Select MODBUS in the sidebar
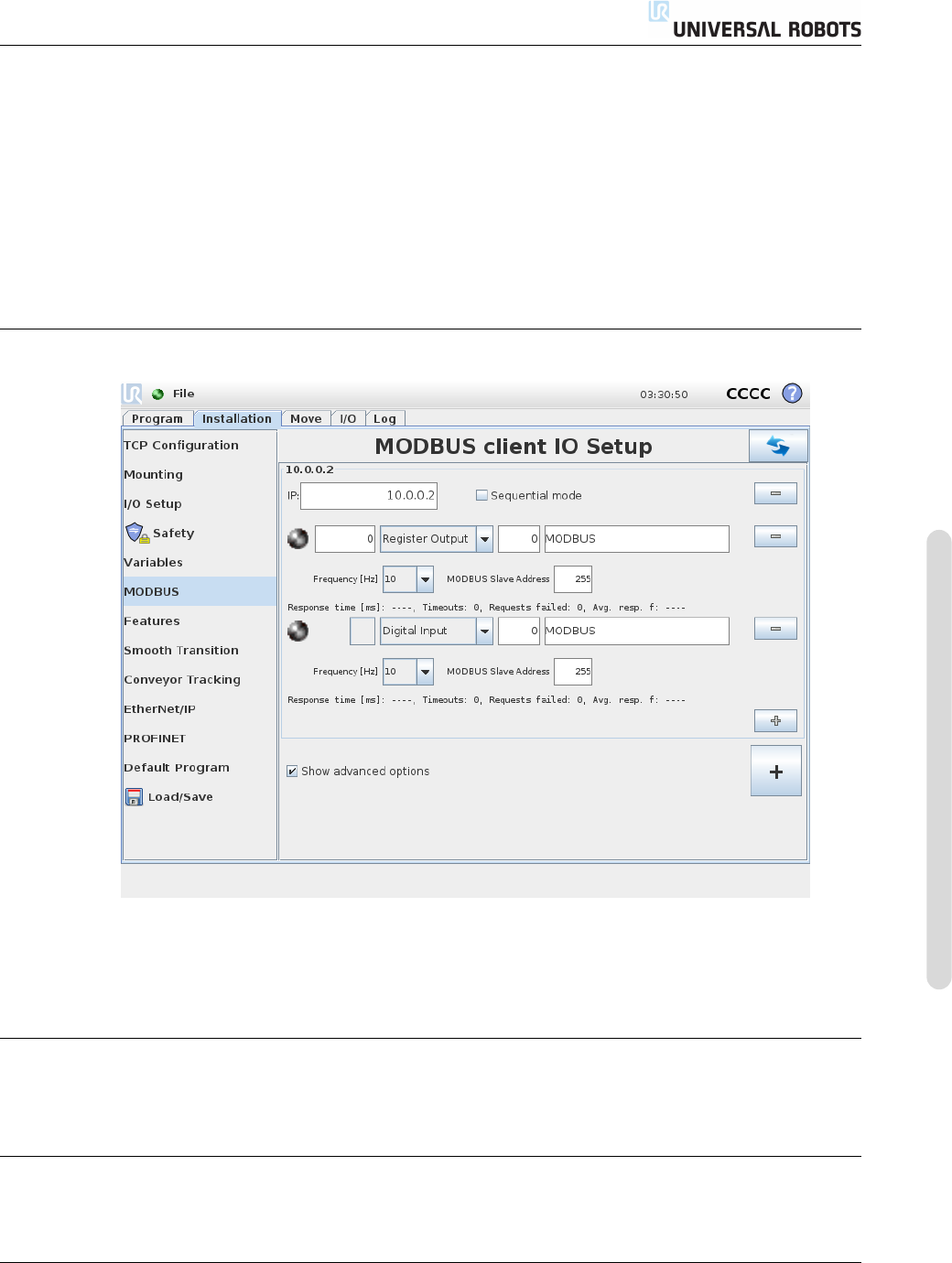The height and width of the screenshot is (1263, 952). [200, 591]
